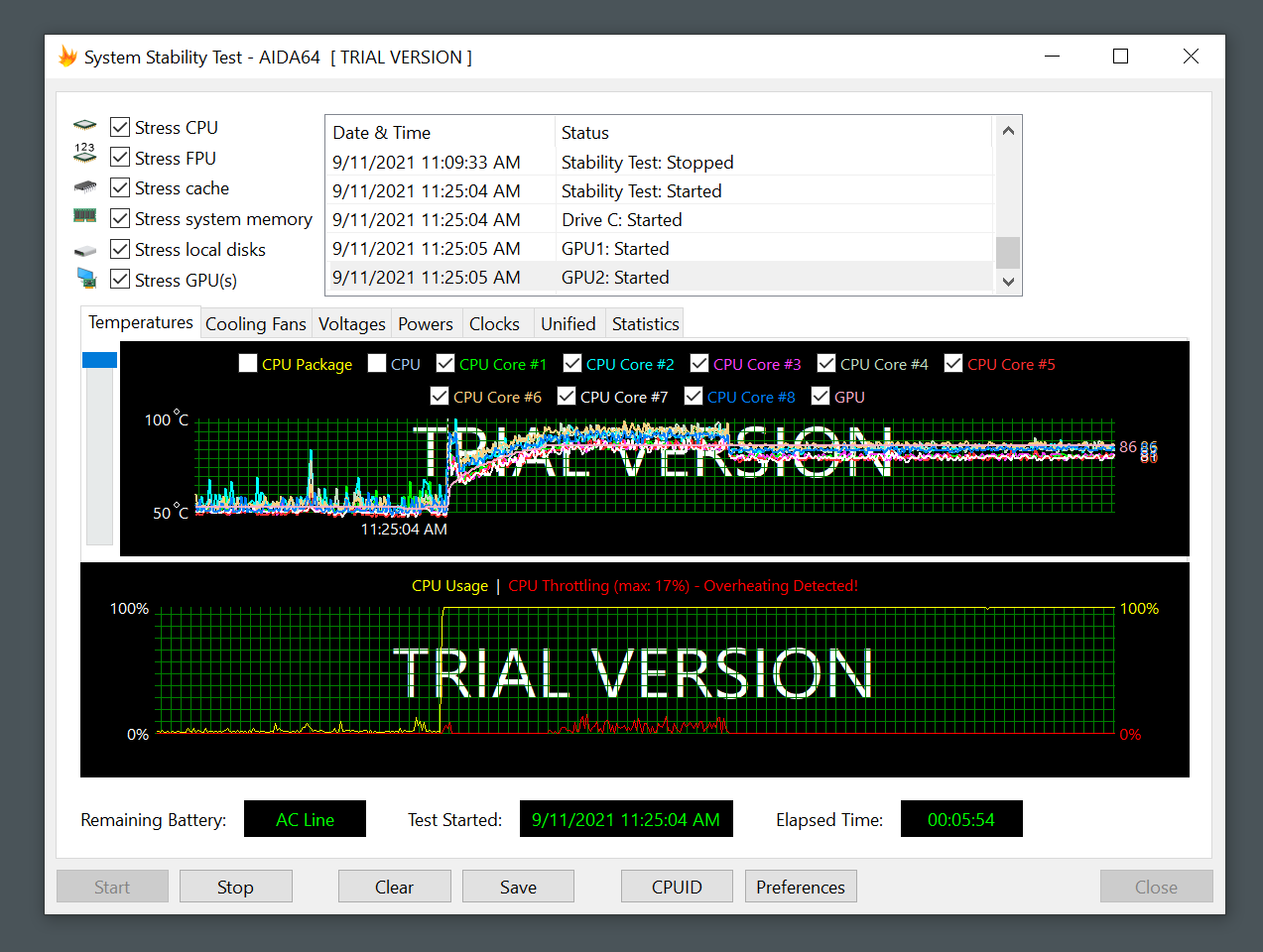
Task: Click the 'CPU Throttling' overheating warning text
Action: pos(683,585)
